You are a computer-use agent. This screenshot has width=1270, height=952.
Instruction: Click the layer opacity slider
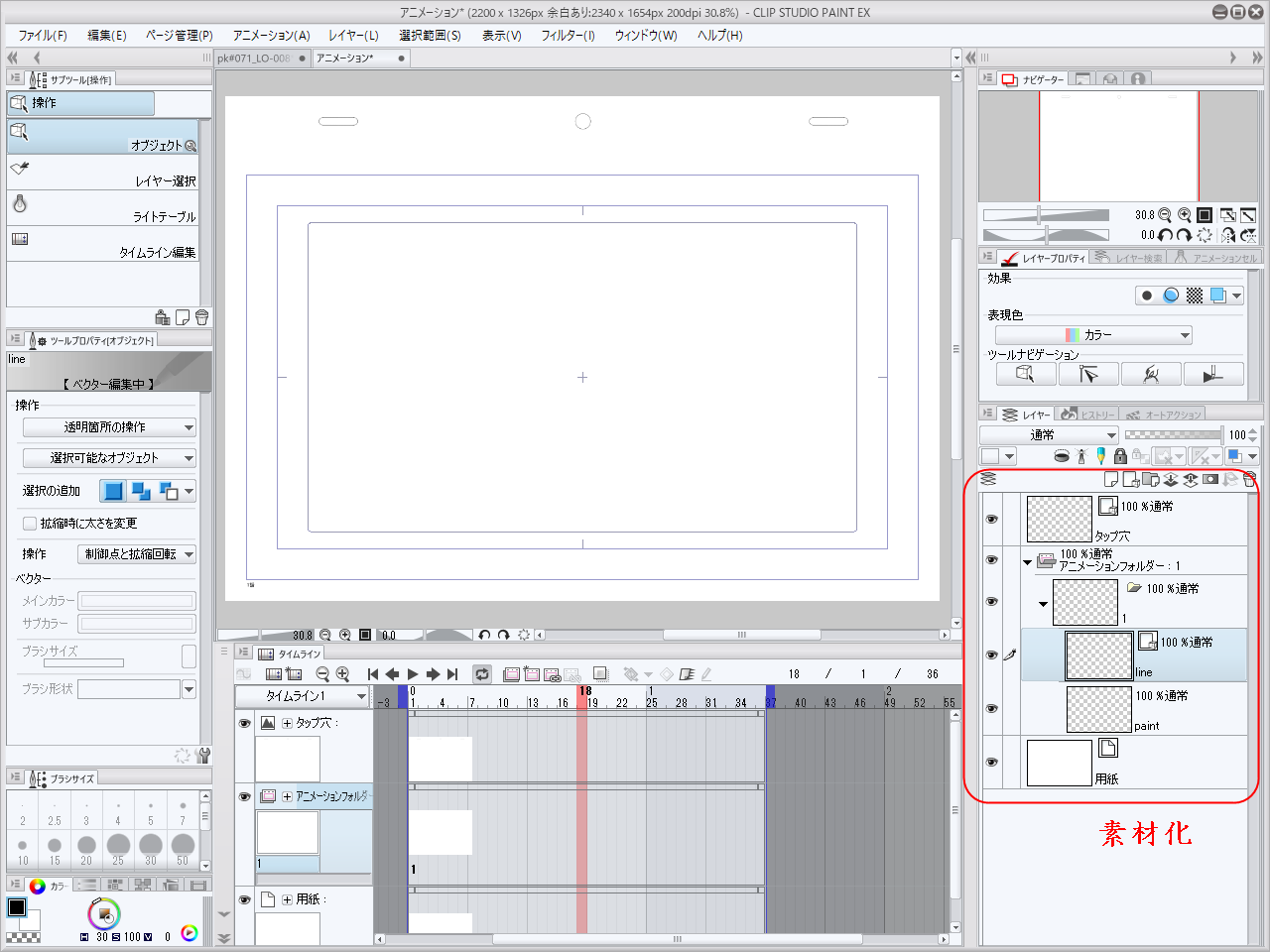pos(1173,434)
